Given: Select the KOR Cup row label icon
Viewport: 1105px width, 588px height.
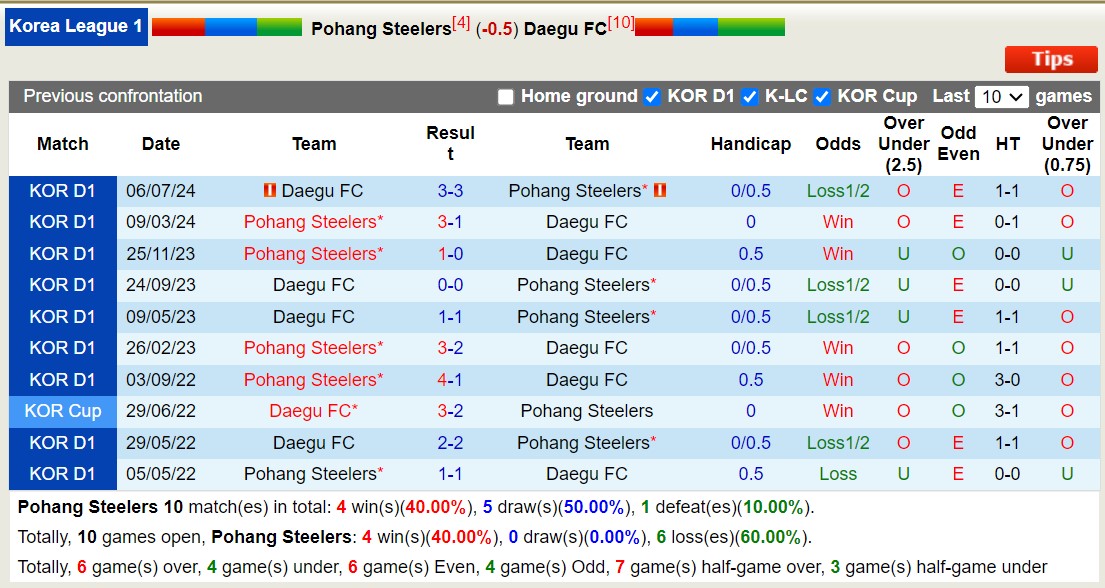Looking at the screenshot, I should [62, 411].
